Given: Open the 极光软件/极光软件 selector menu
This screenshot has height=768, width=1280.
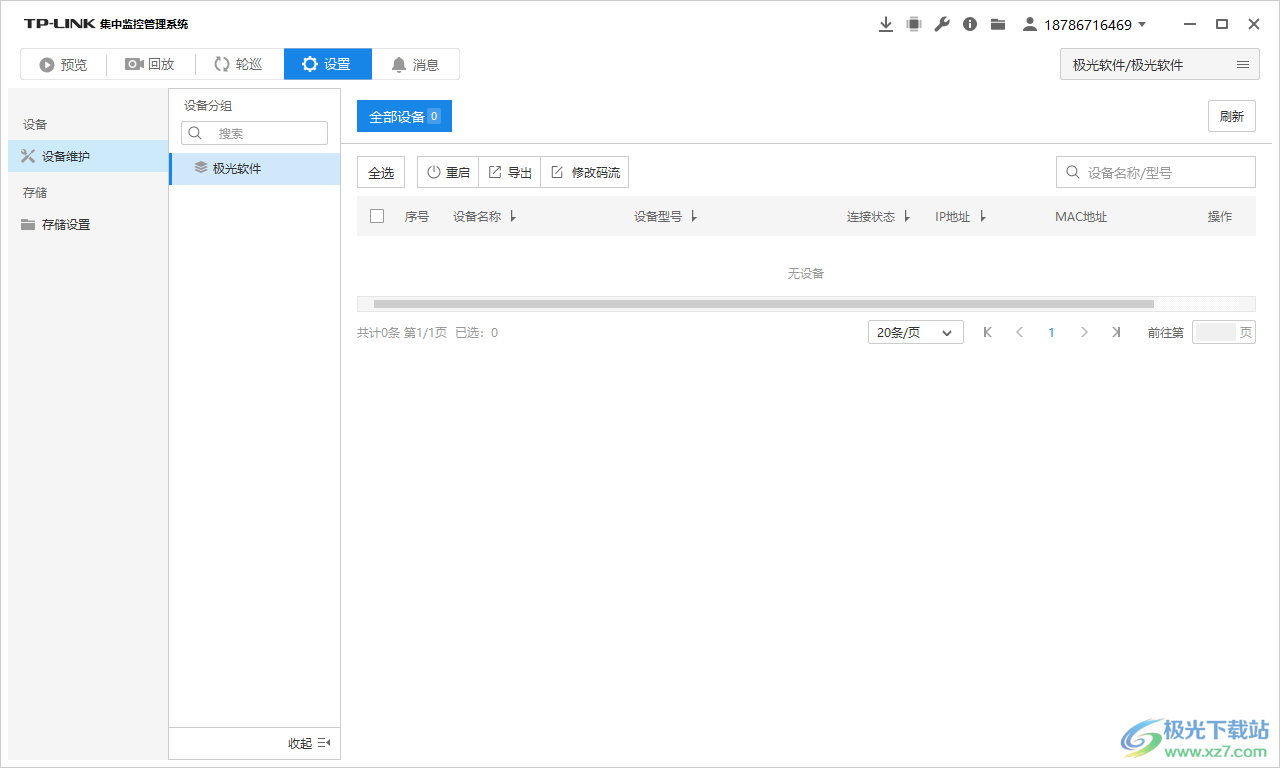Looking at the screenshot, I should (1158, 64).
